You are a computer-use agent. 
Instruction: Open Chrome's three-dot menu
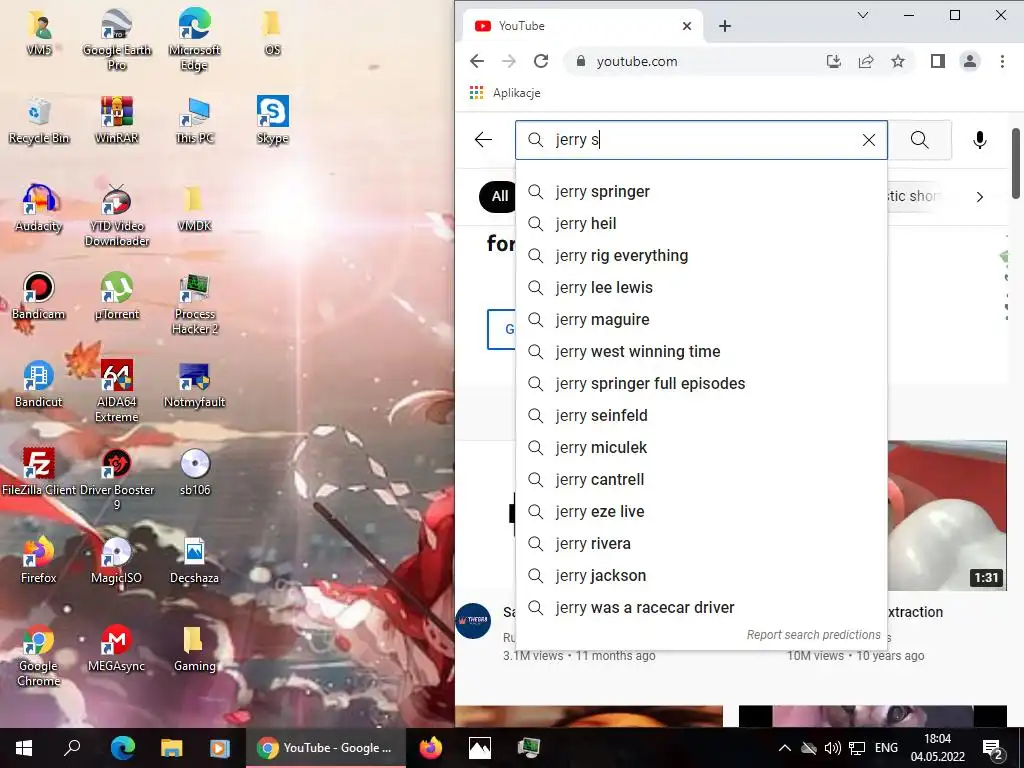point(1002,61)
